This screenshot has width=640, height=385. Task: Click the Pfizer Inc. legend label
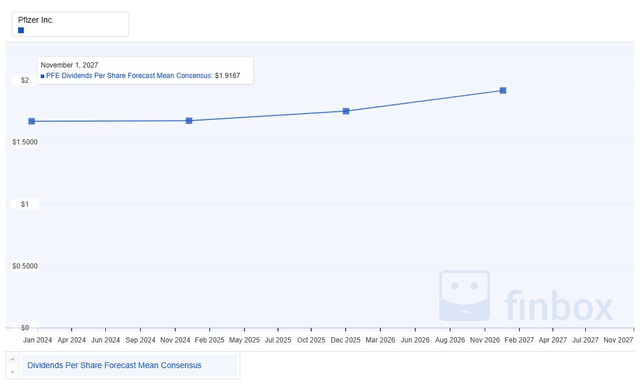(36, 20)
